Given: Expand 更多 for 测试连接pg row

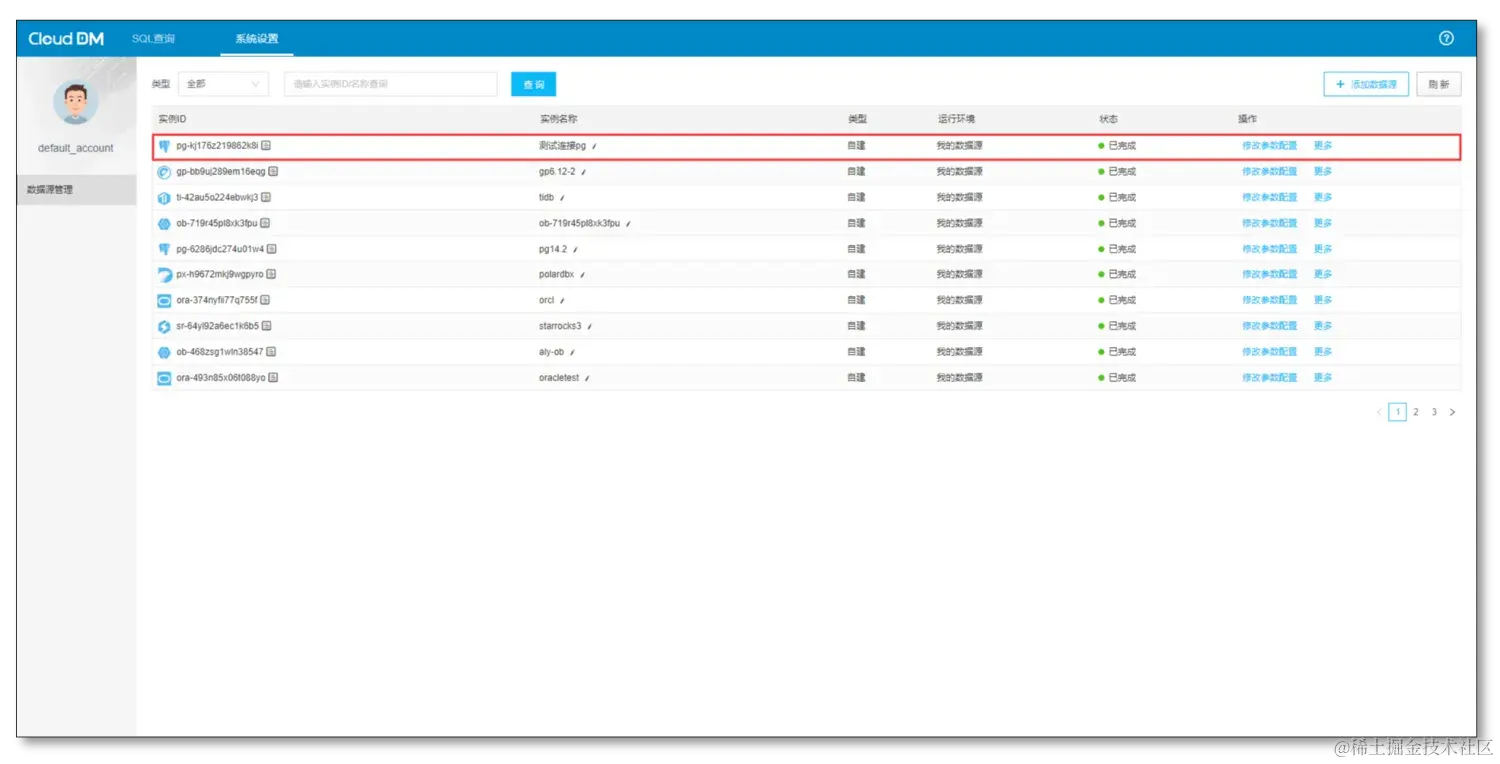Looking at the screenshot, I should tap(1322, 146).
